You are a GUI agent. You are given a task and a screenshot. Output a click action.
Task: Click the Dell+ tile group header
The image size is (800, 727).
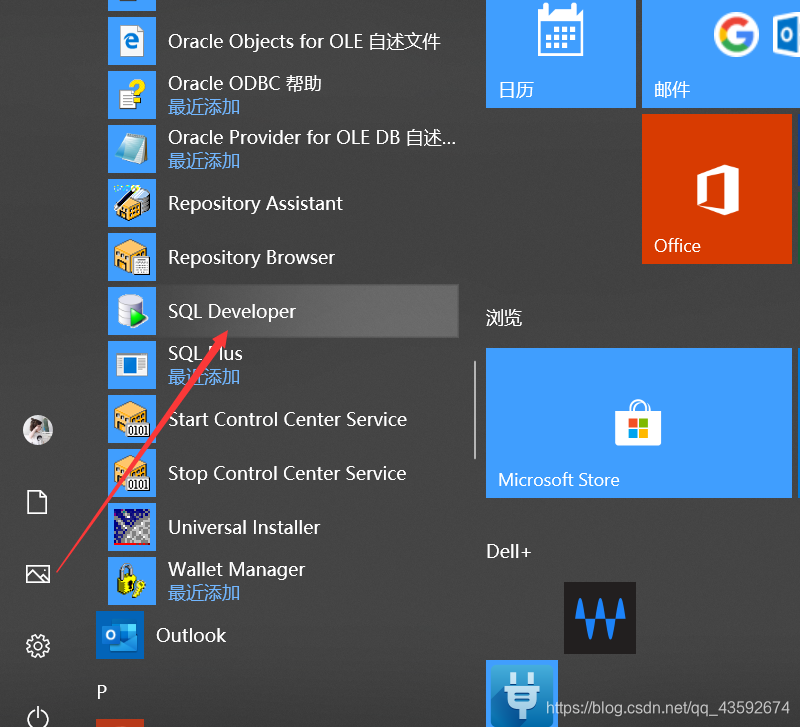coord(509,551)
